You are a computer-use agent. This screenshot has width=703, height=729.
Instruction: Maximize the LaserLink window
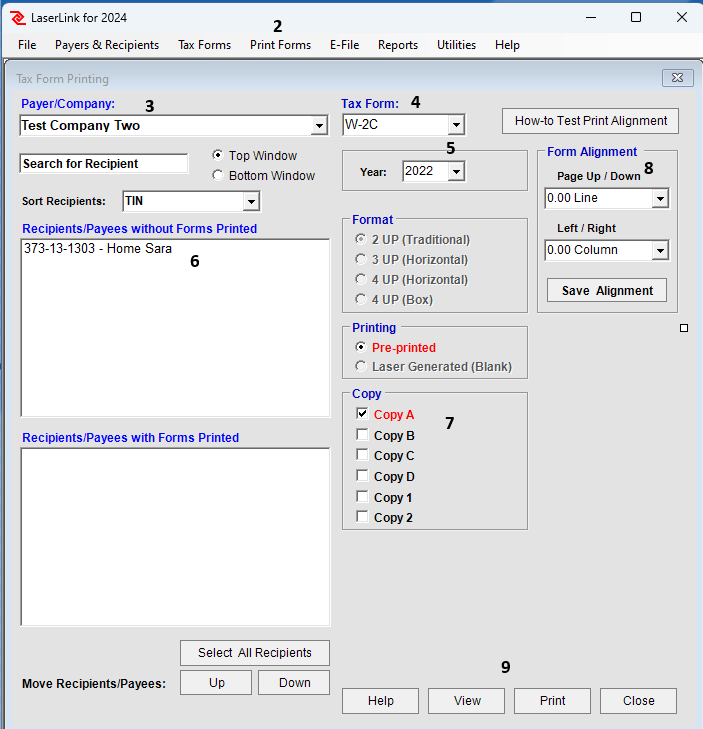636,18
